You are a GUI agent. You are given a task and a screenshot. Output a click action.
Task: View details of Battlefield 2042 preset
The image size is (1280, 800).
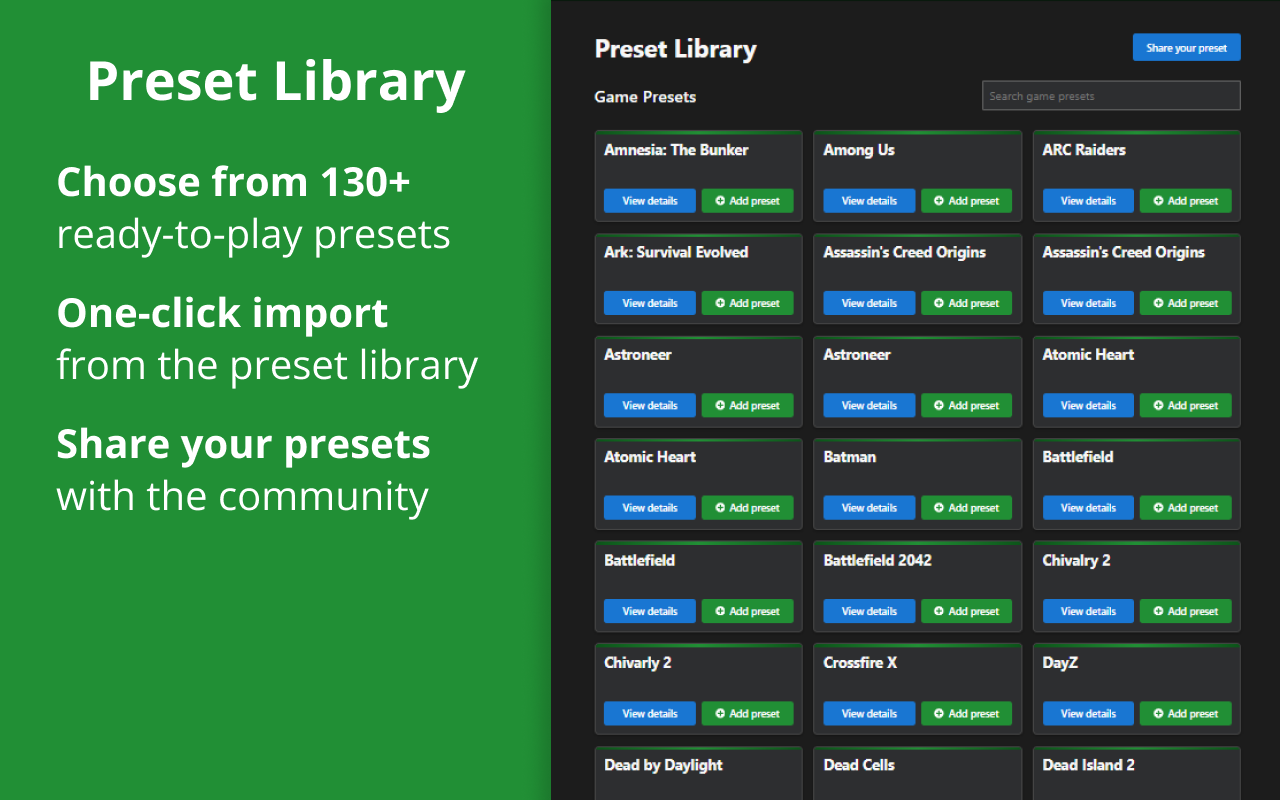click(x=869, y=611)
